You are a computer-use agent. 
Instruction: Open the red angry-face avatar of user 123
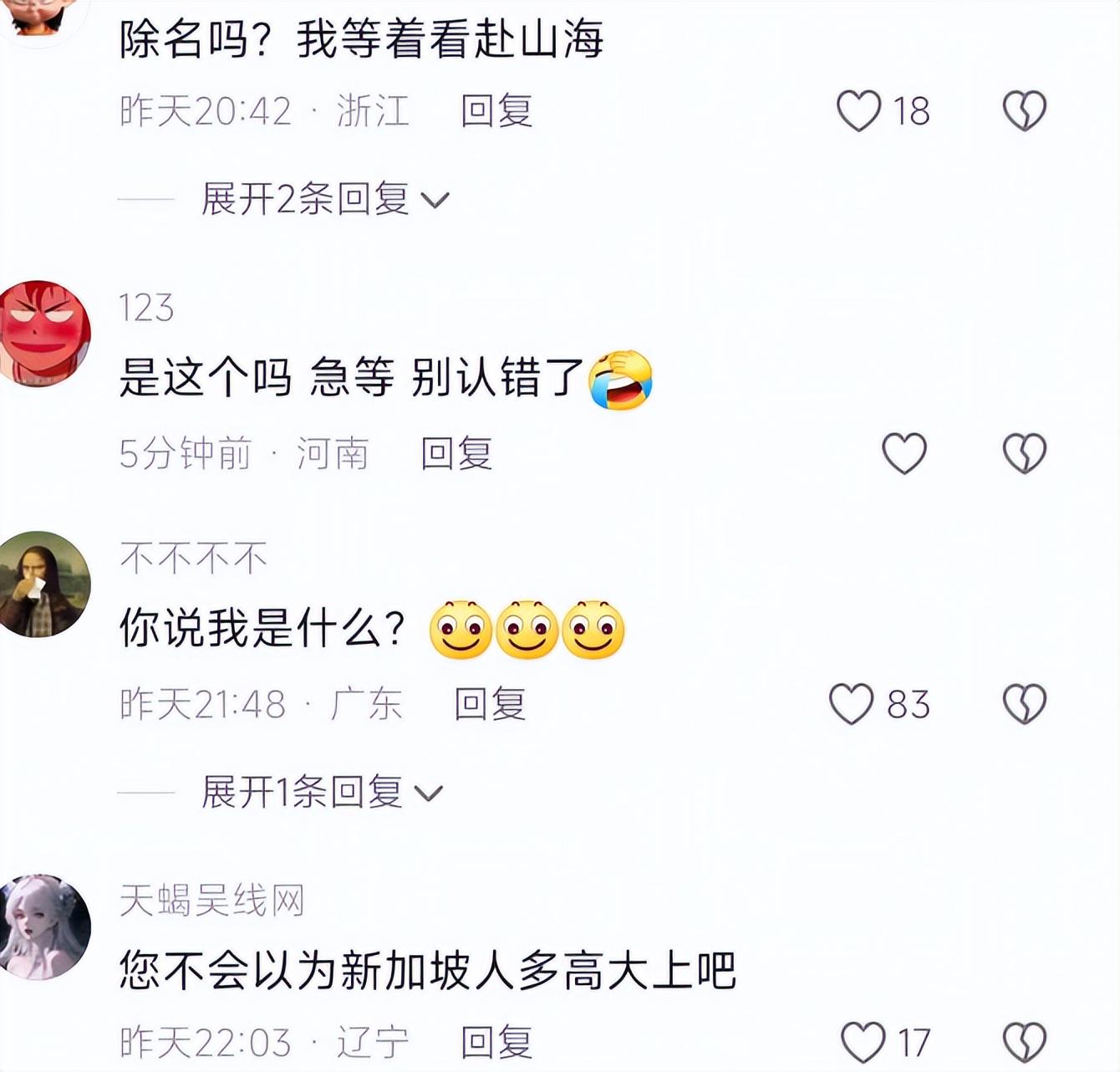(43, 334)
